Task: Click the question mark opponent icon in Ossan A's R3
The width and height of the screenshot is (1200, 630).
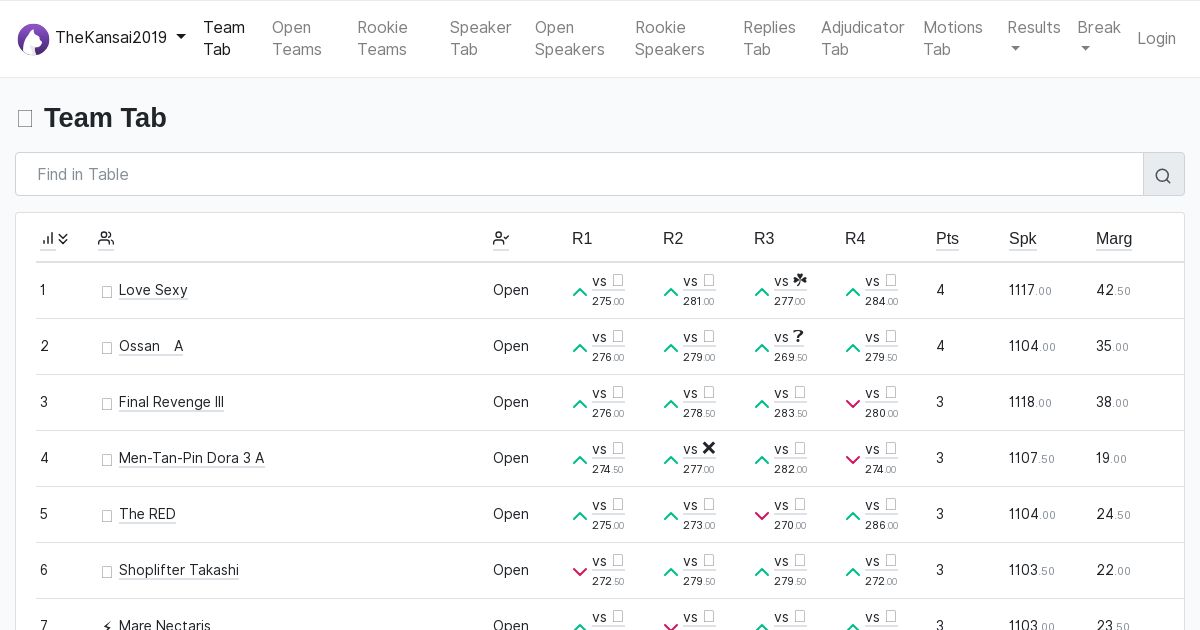Action: click(798, 337)
